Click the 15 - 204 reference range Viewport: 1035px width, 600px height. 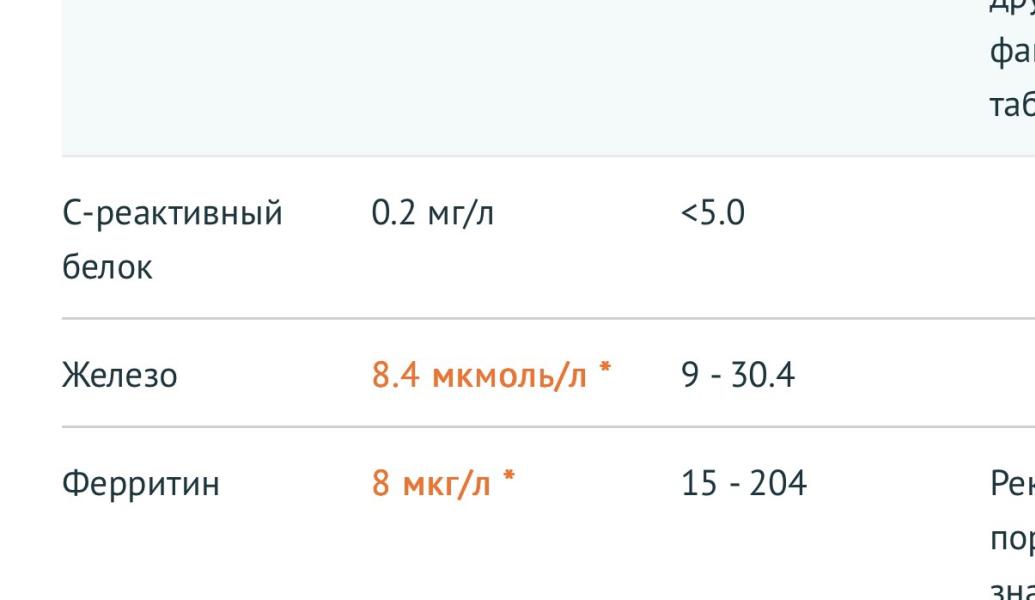[x=743, y=485]
